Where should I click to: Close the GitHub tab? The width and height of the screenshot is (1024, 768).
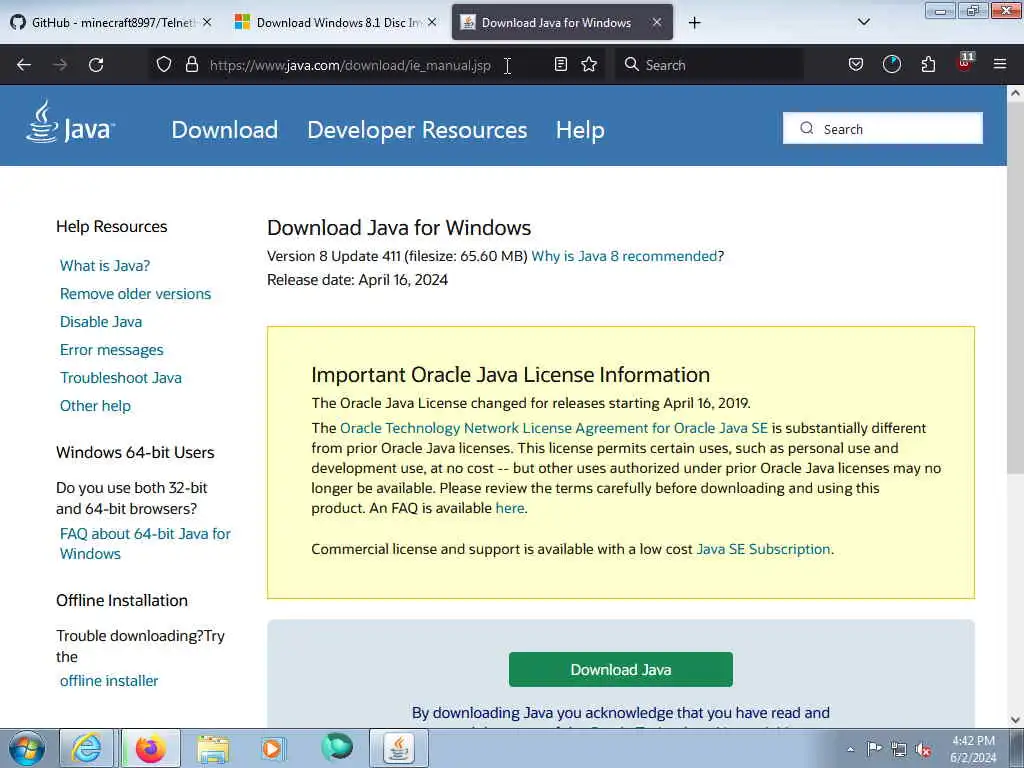click(x=207, y=22)
